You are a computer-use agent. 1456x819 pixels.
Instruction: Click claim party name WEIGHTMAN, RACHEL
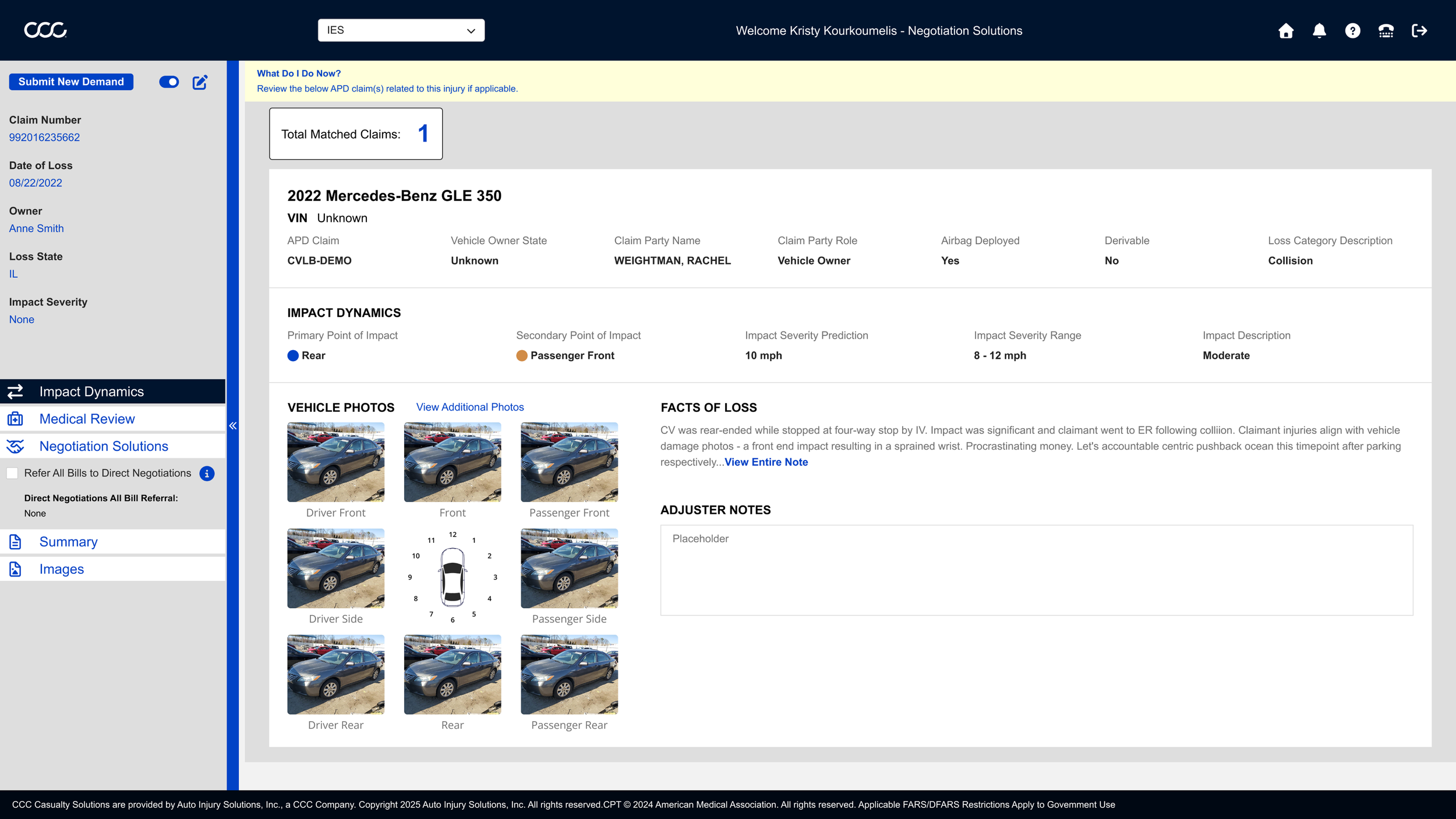(x=672, y=260)
